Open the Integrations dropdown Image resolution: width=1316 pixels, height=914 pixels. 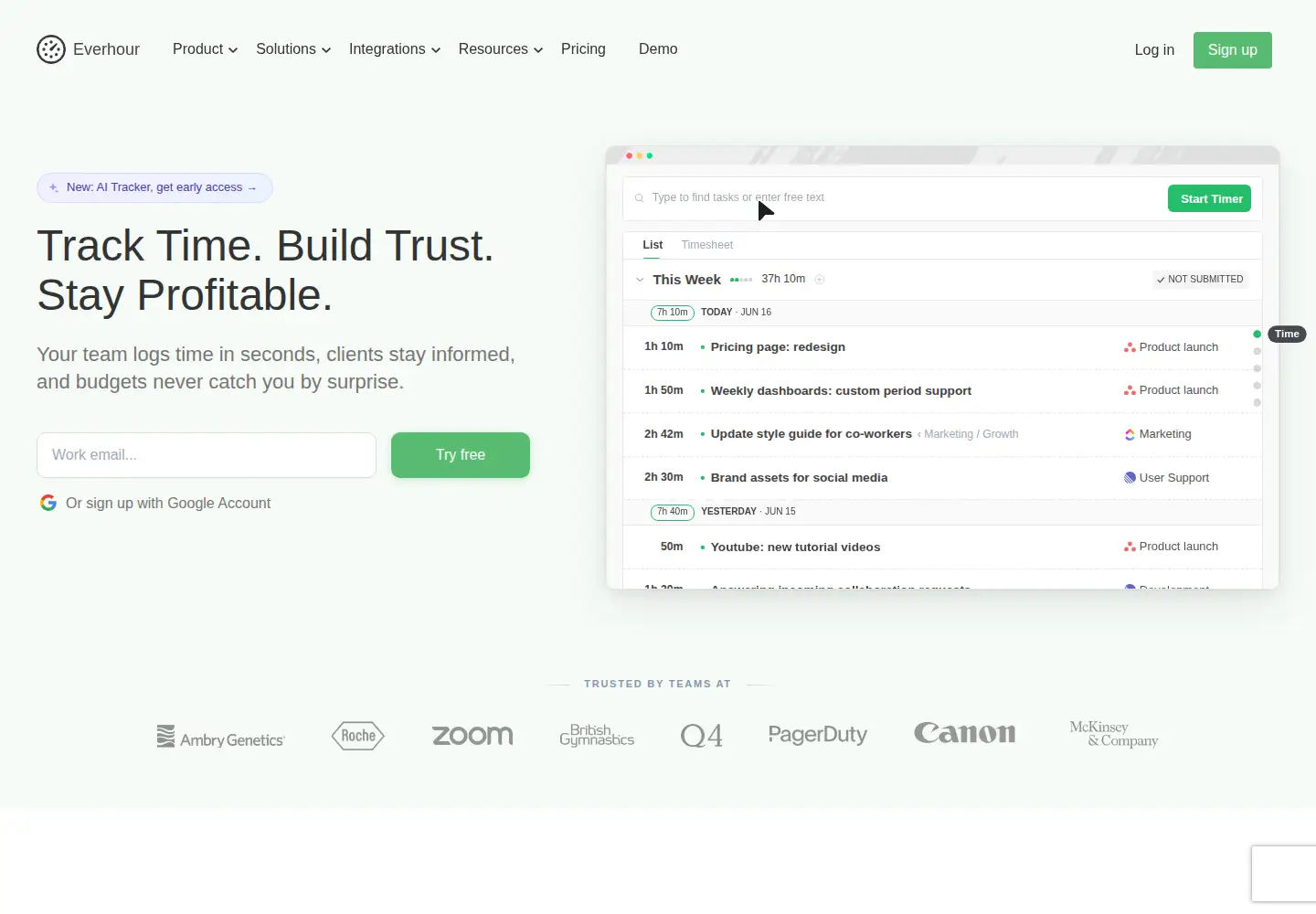click(x=395, y=49)
